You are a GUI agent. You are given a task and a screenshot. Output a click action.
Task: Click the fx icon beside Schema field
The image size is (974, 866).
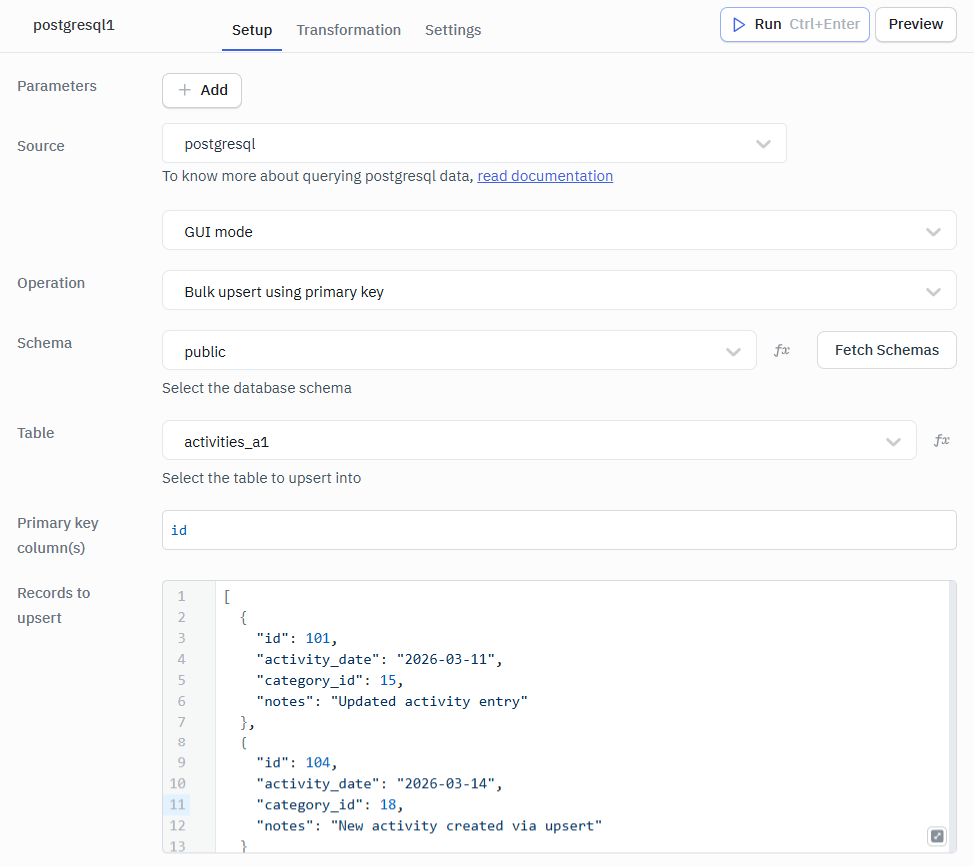tap(781, 349)
